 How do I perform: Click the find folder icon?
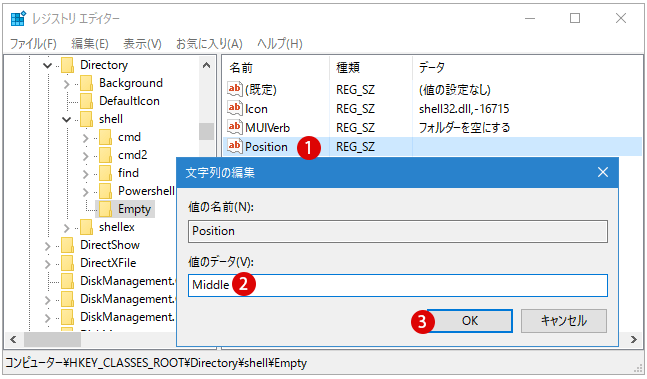[105, 173]
